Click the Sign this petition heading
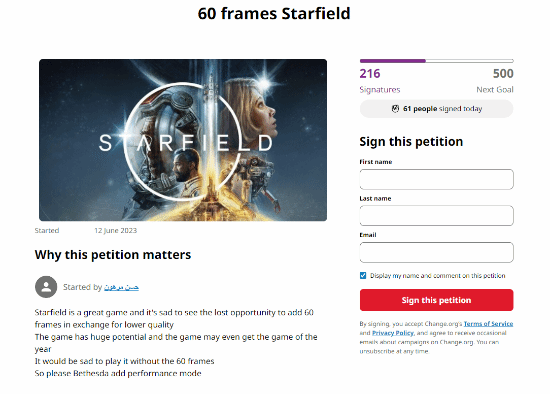550x394 pixels. (x=411, y=142)
